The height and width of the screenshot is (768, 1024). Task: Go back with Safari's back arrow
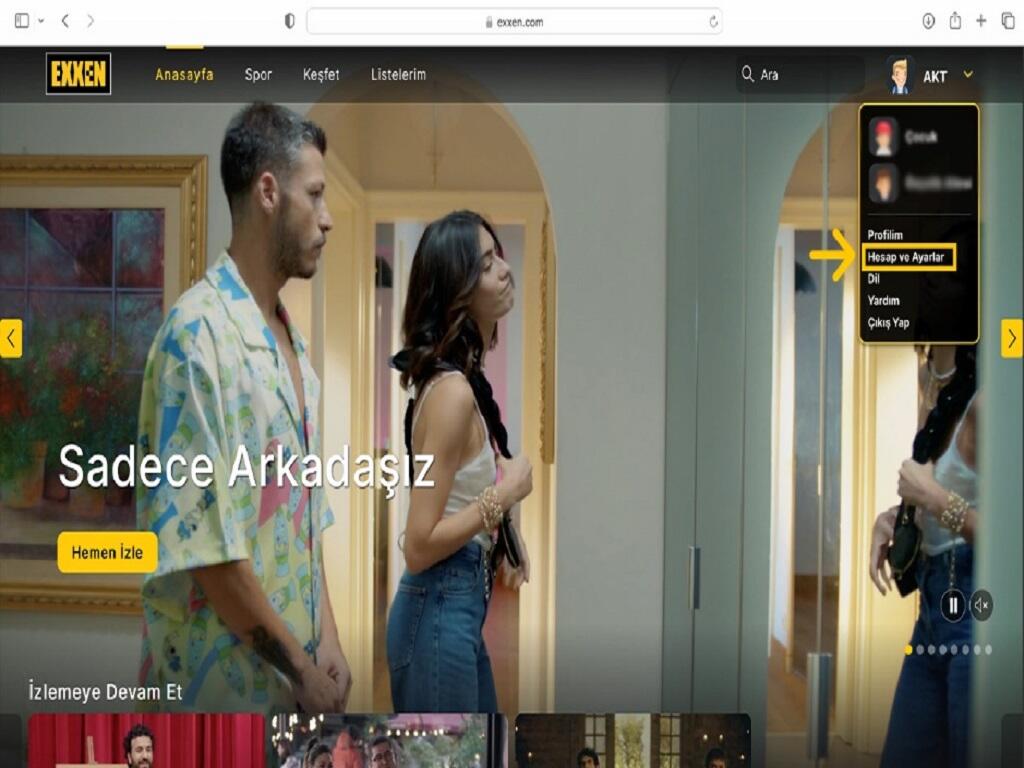point(65,21)
